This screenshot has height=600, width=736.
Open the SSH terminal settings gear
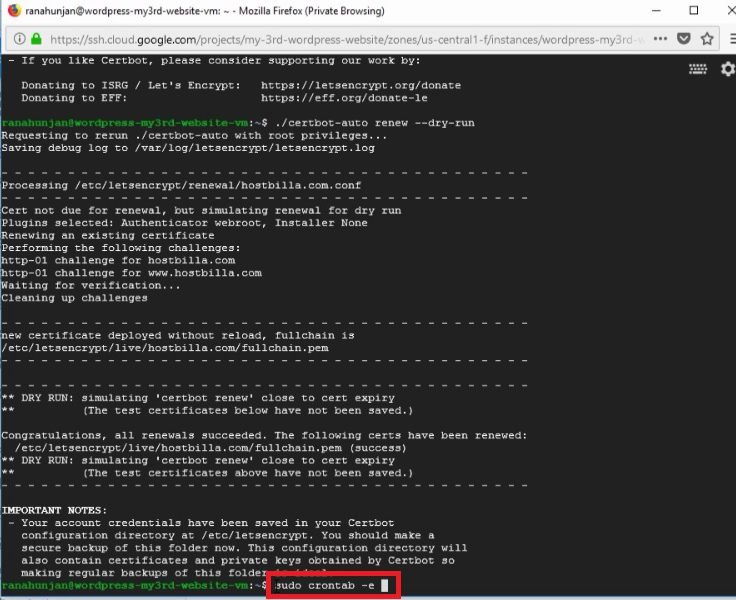click(x=728, y=69)
